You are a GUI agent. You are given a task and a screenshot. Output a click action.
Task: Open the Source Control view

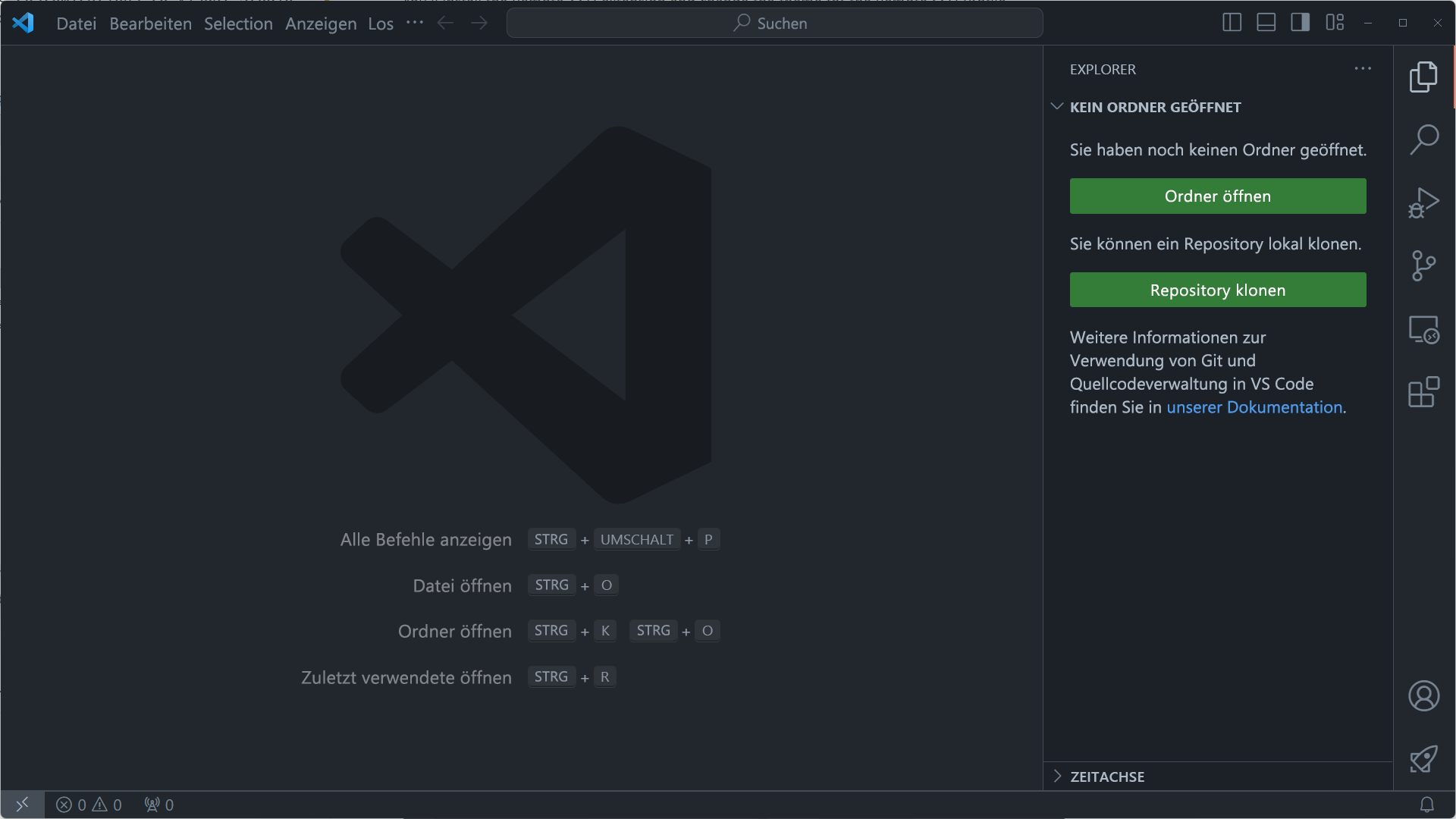click(1424, 266)
